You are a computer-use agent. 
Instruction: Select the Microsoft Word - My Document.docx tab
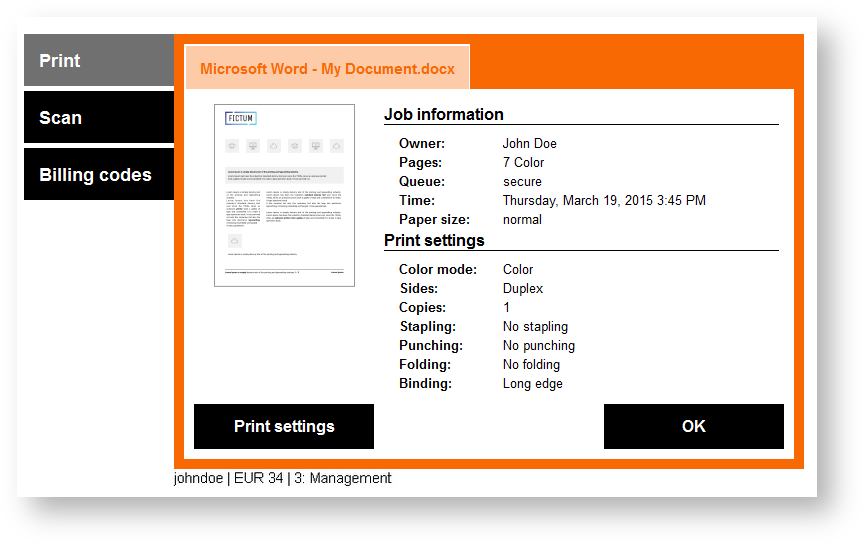pos(327,69)
